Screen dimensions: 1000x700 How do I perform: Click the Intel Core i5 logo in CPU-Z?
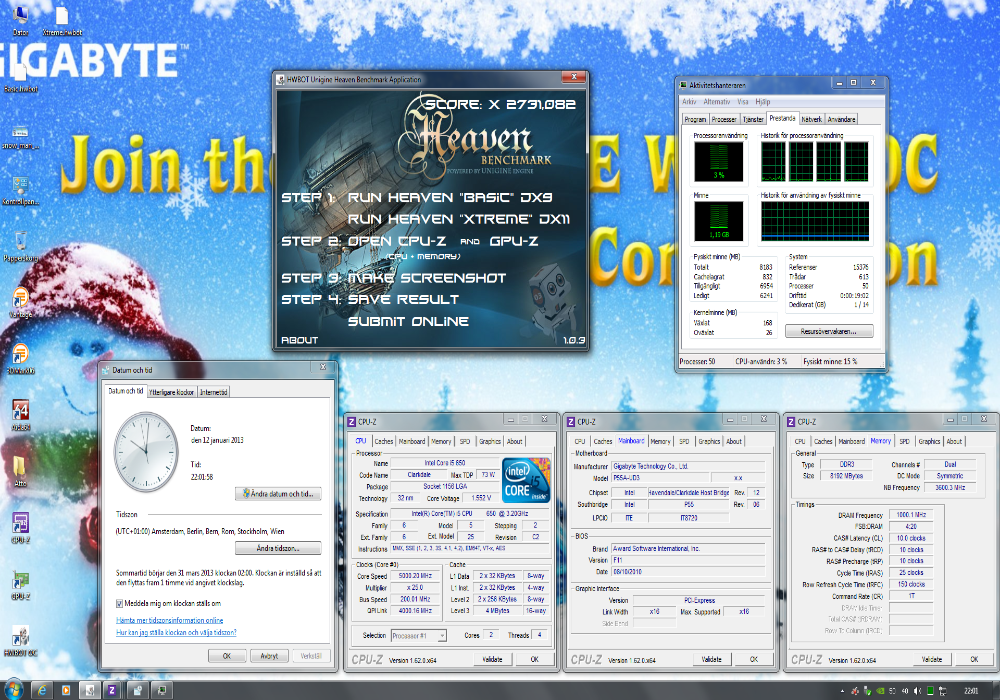click(x=526, y=480)
